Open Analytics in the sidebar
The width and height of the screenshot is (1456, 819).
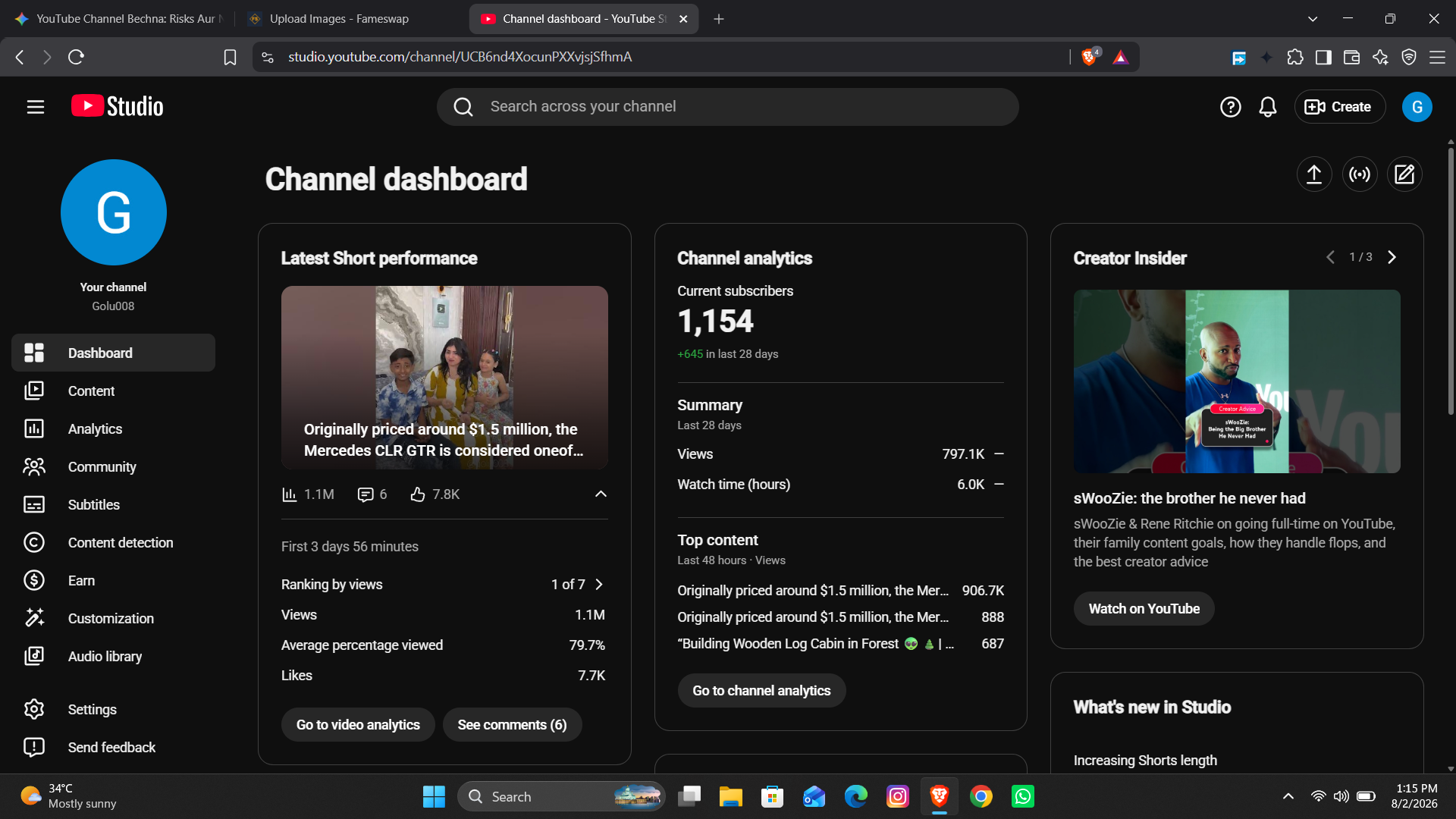coord(114,428)
